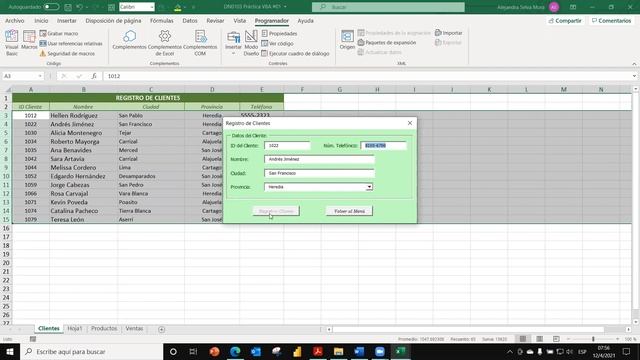The width and height of the screenshot is (640, 360).
Task: Switch to the Productos sheet tab
Action: click(104, 329)
